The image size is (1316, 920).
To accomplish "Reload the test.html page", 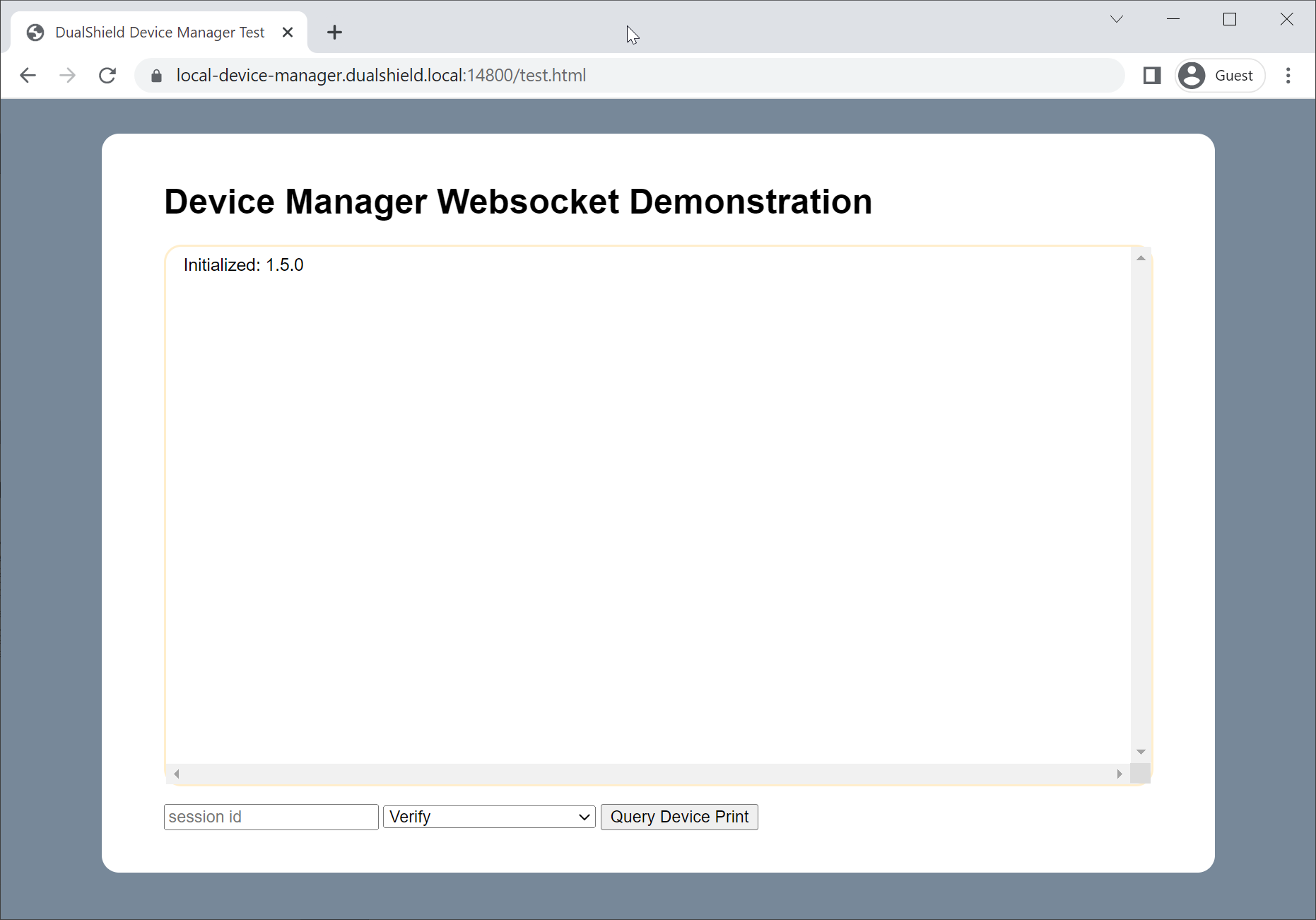I will click(x=107, y=76).
